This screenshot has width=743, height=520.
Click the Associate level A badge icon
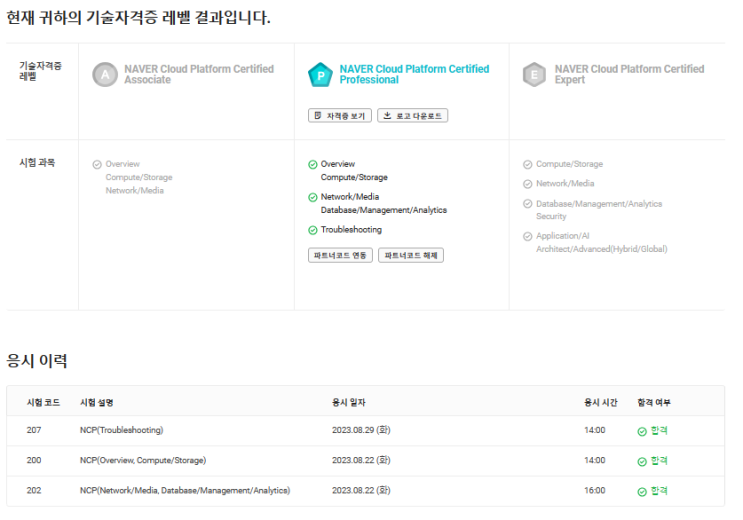105,74
